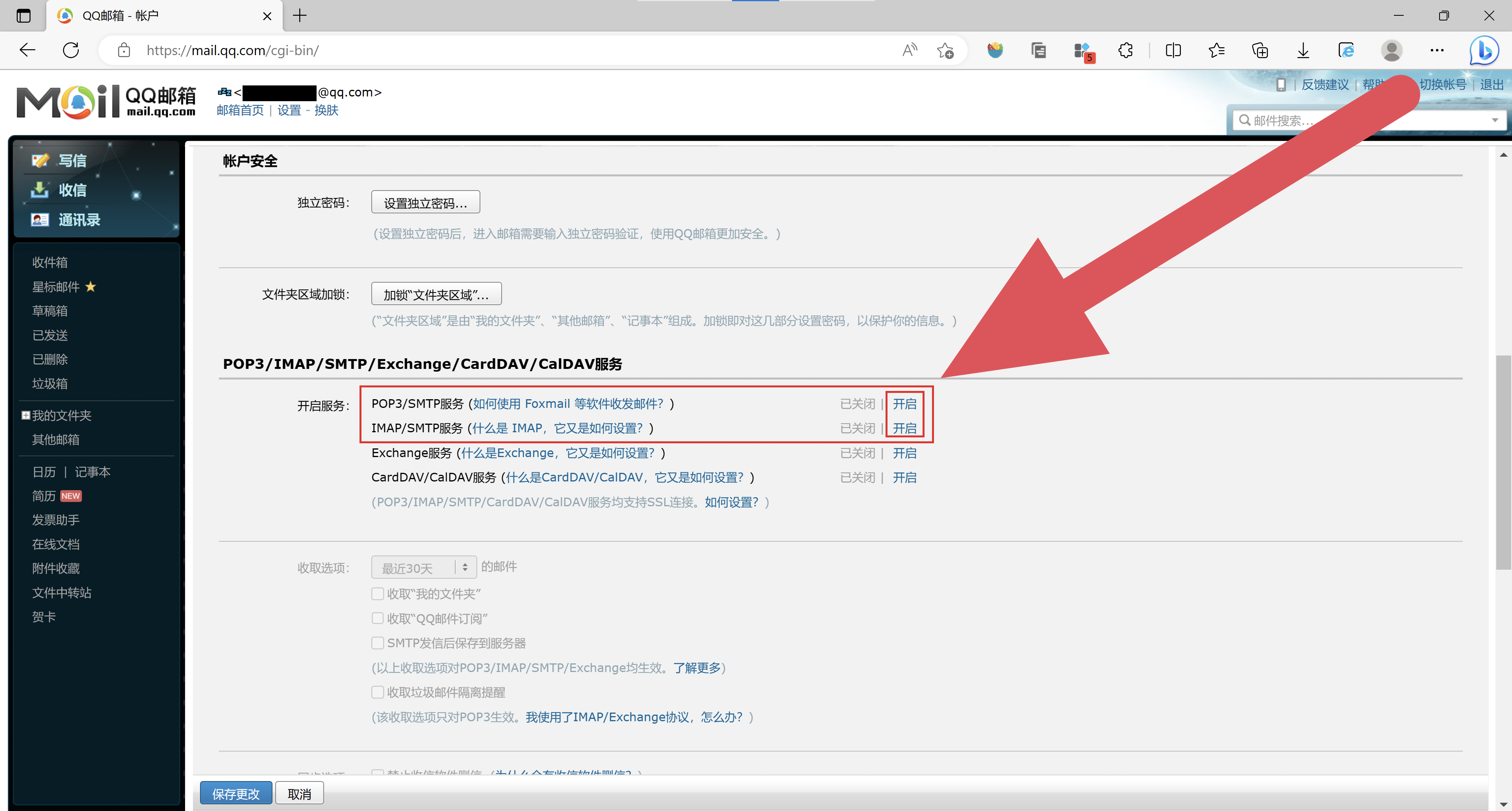
Task: Open browser extensions puzzle icon
Action: [x=1125, y=50]
